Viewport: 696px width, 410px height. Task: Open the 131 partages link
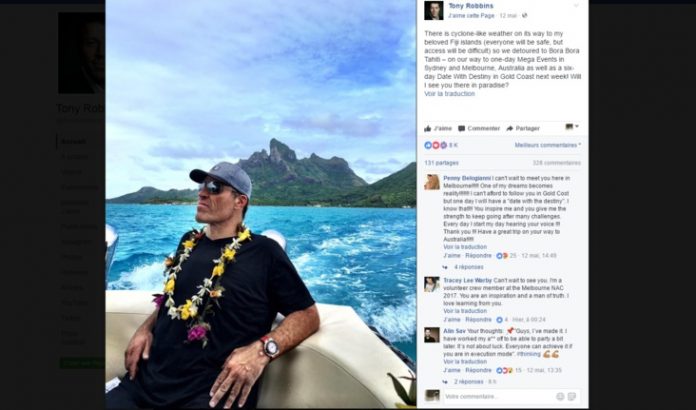441,163
